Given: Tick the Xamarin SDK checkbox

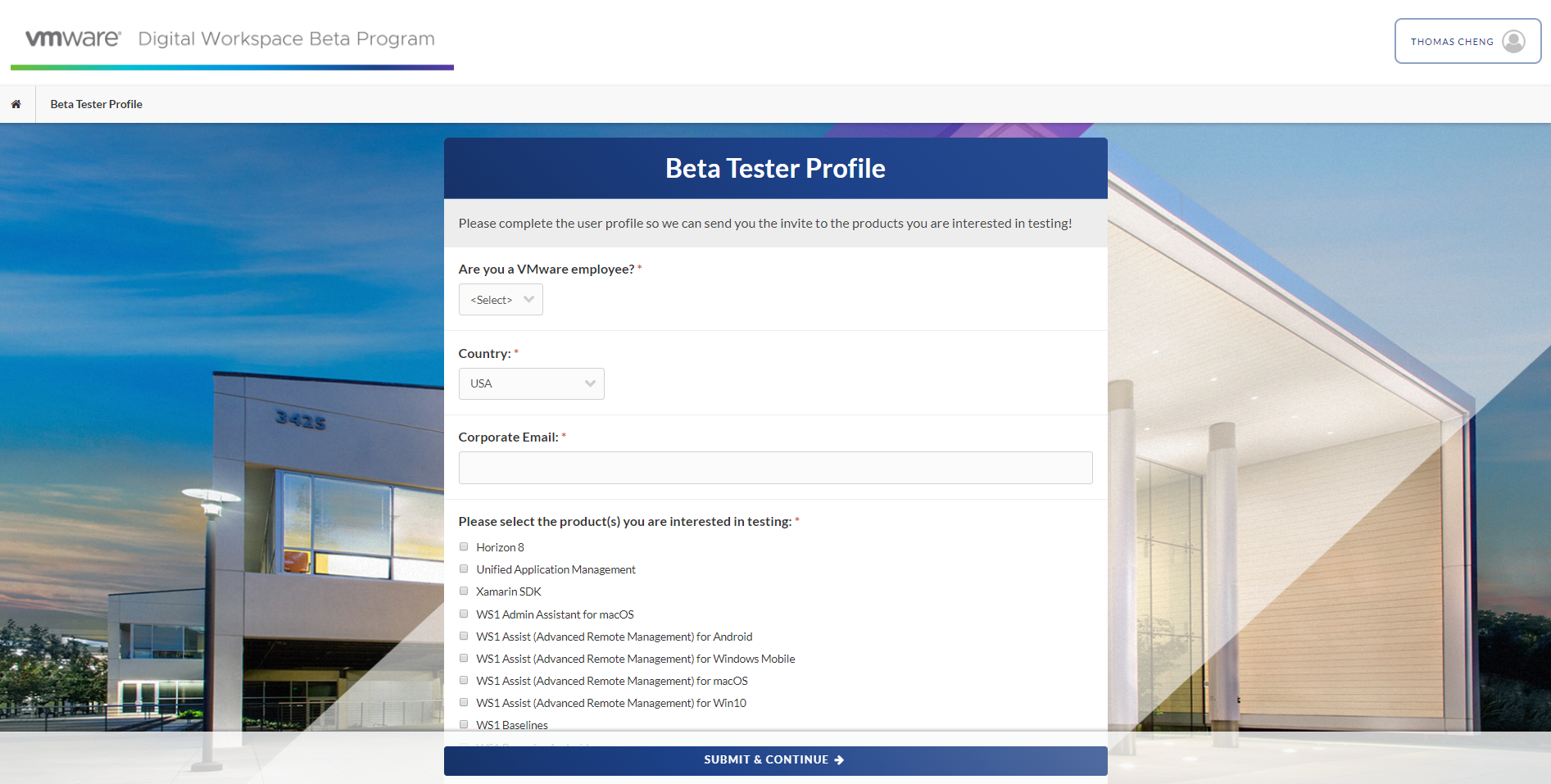Looking at the screenshot, I should point(464,591).
